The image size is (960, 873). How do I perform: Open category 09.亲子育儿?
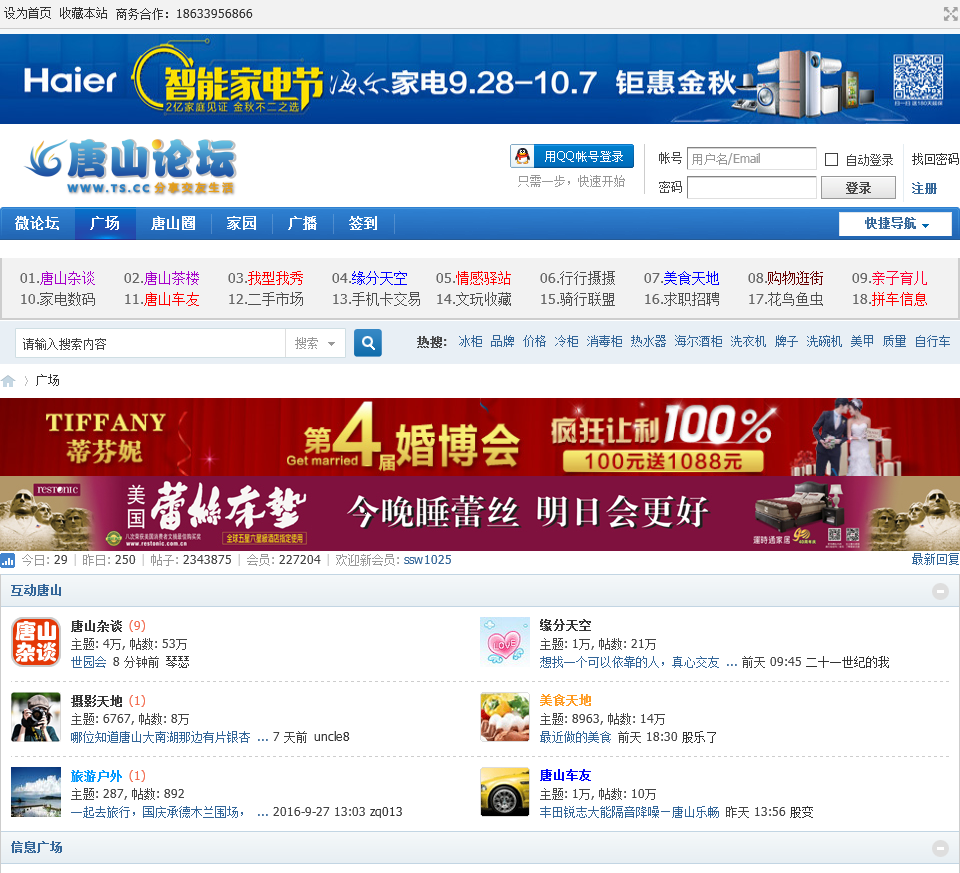[890, 279]
